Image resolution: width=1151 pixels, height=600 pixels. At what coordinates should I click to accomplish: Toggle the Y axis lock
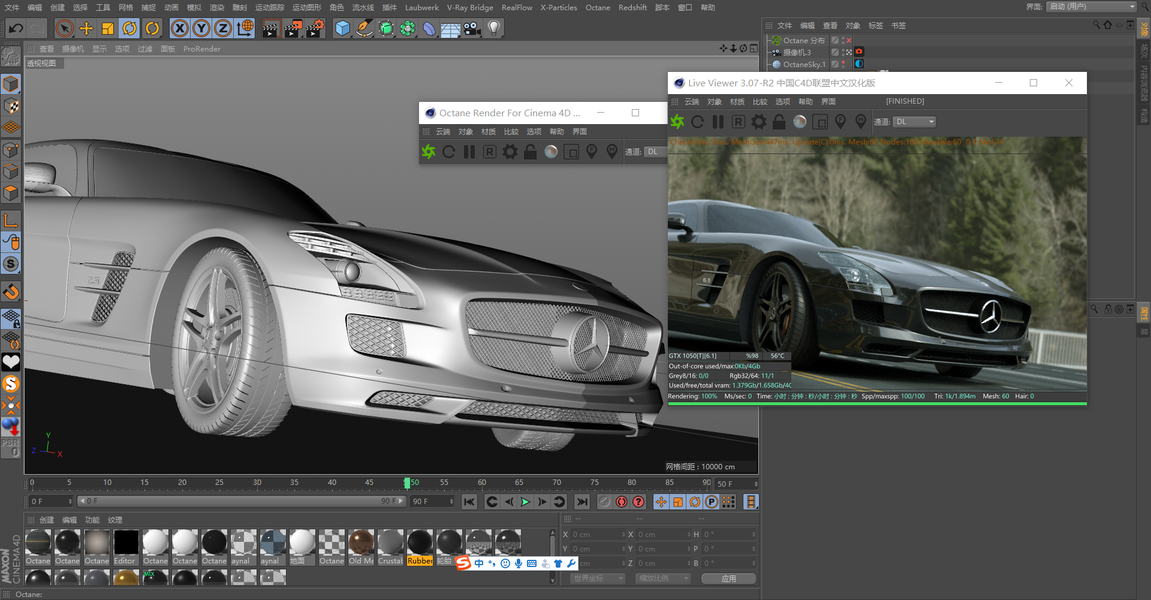pos(201,29)
